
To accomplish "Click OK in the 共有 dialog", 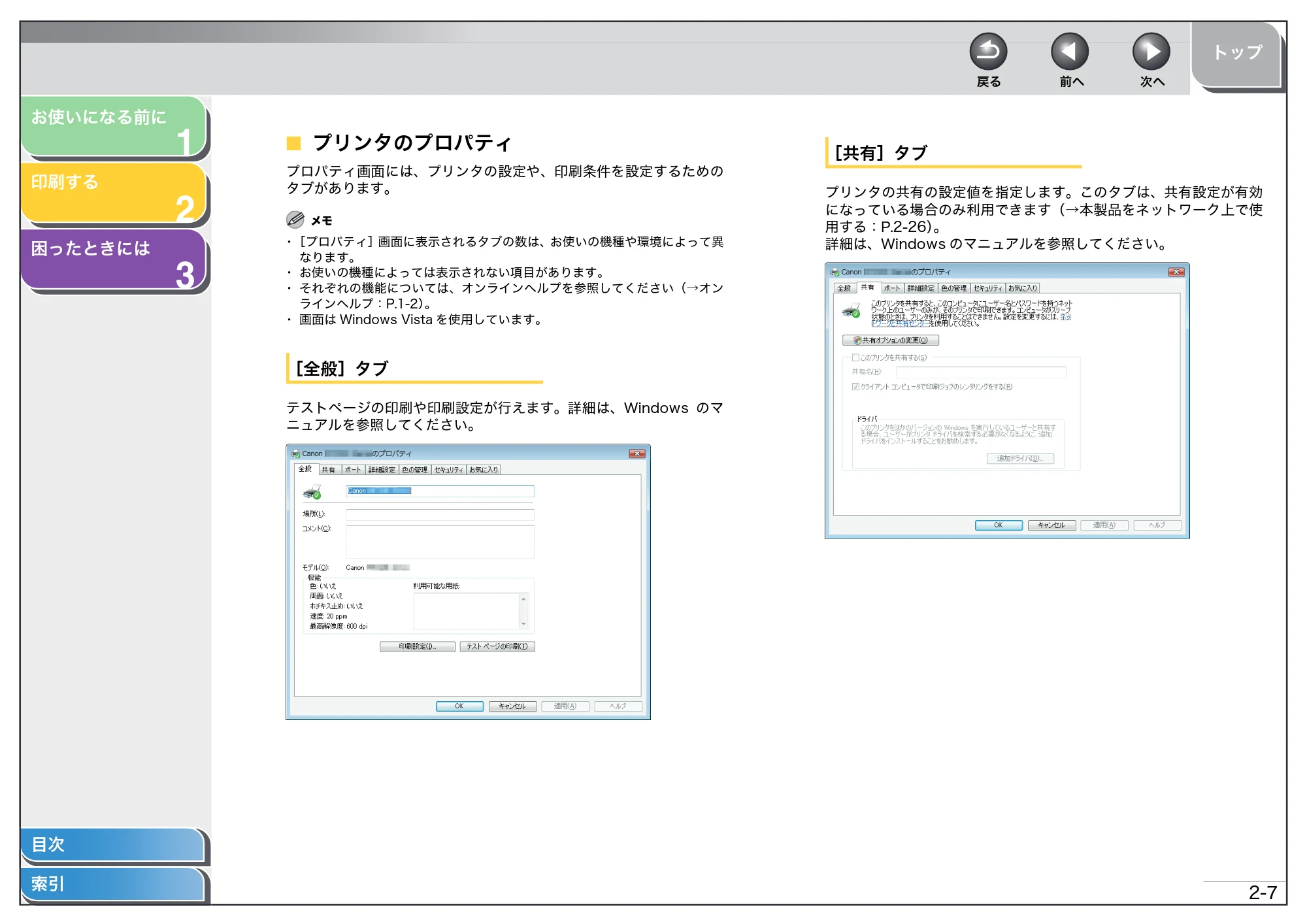I will pos(999,525).
